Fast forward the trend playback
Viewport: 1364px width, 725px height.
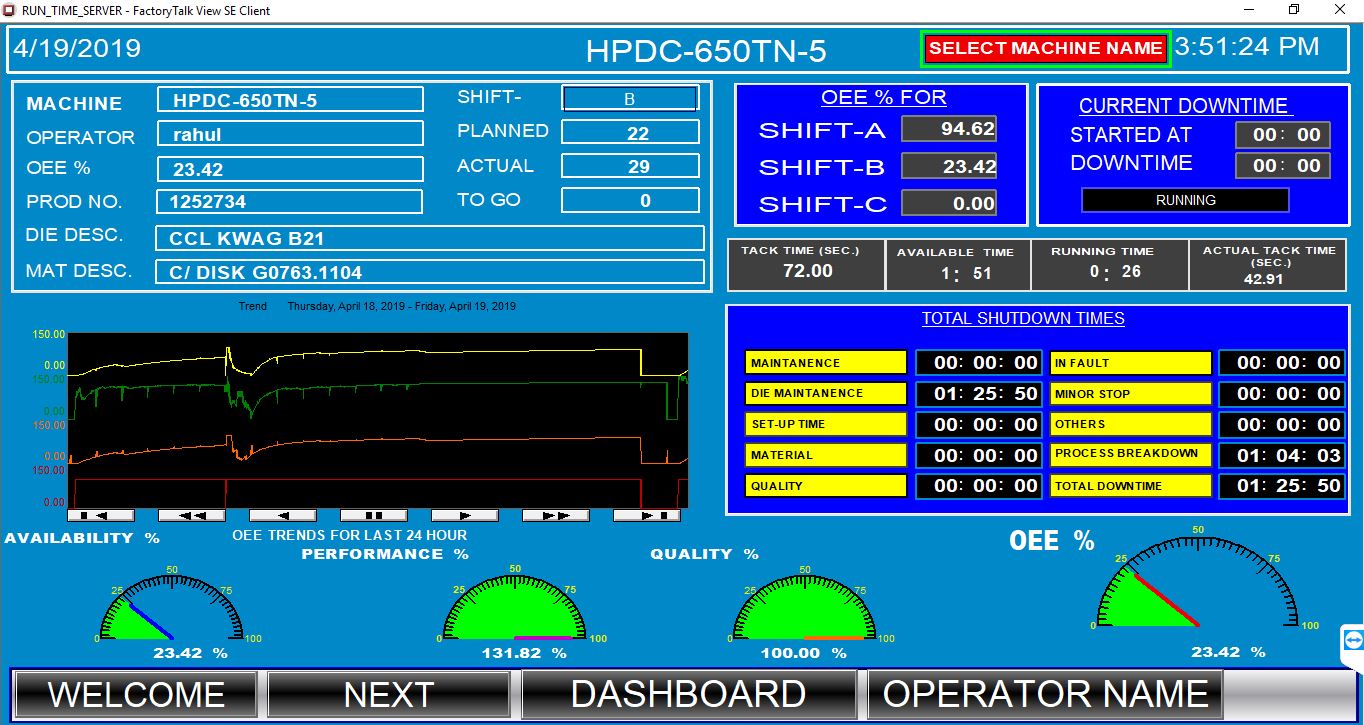[x=556, y=514]
